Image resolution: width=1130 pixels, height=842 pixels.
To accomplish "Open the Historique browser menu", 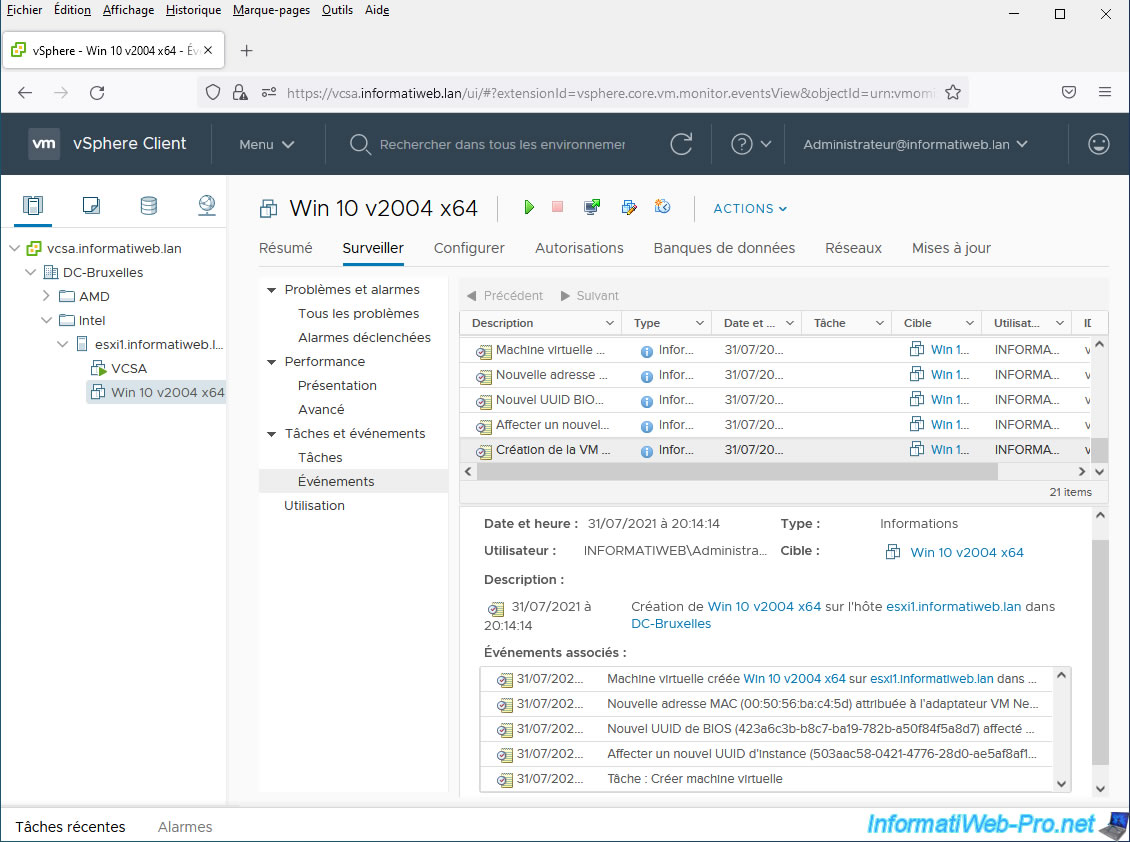I will pyautogui.click(x=193, y=10).
